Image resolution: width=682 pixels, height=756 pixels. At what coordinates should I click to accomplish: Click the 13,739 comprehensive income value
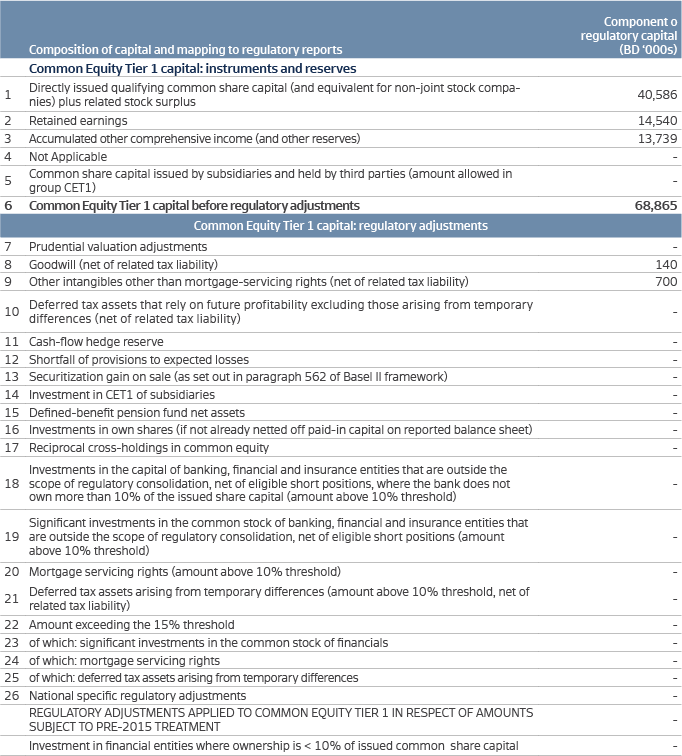click(x=656, y=138)
